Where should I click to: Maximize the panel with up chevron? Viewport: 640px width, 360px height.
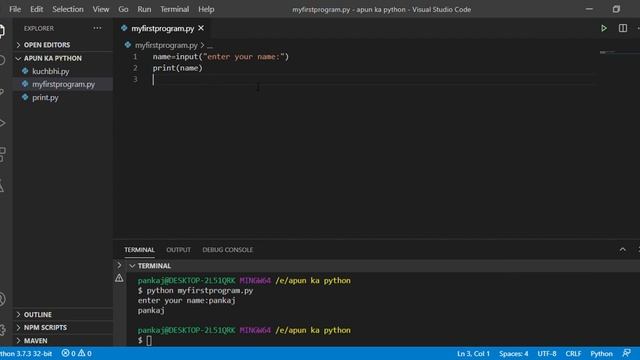coord(622,249)
